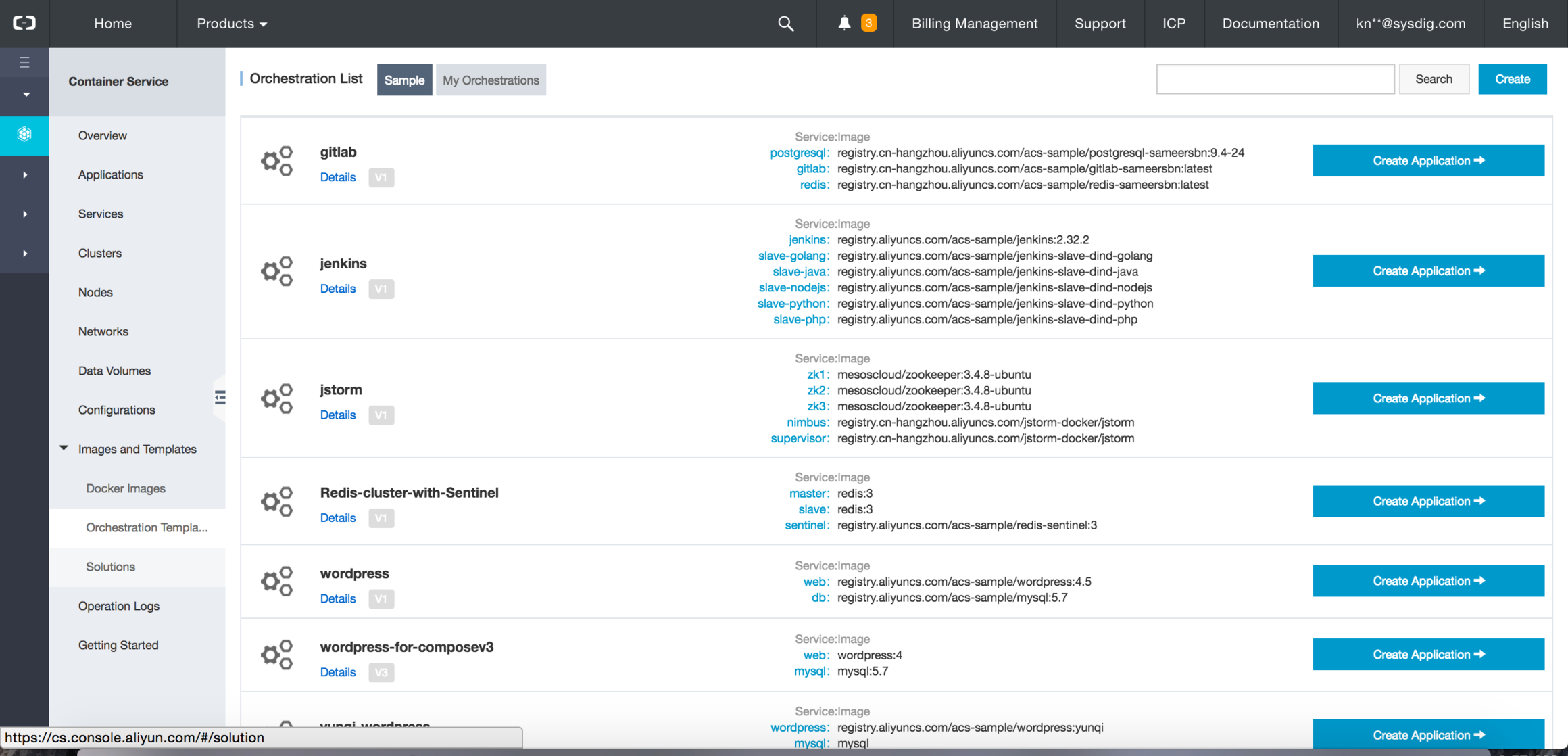Open Clusters in sidebar
The width and height of the screenshot is (1568, 756).
[100, 253]
